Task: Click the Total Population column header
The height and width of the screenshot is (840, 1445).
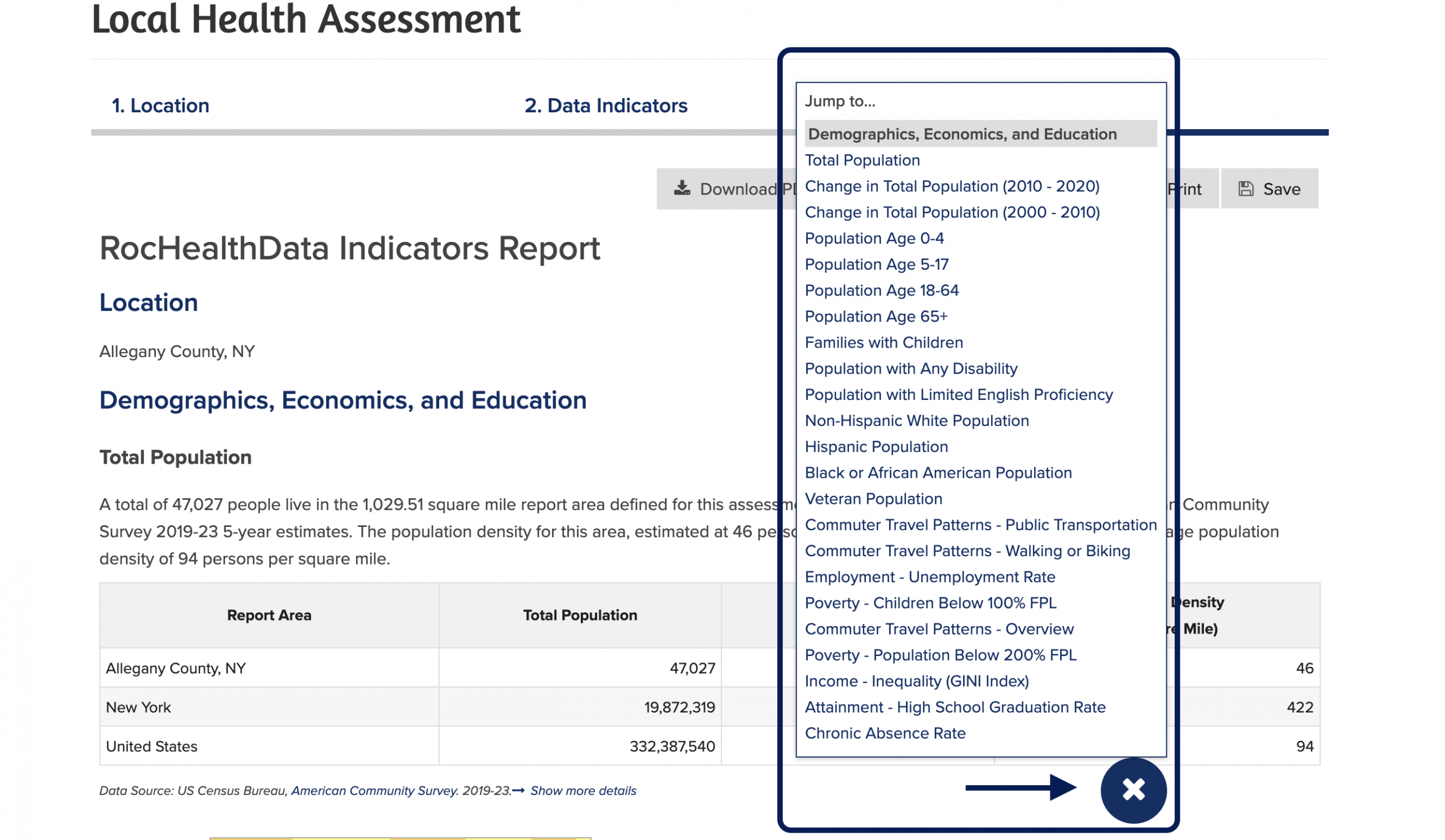Action: click(580, 615)
